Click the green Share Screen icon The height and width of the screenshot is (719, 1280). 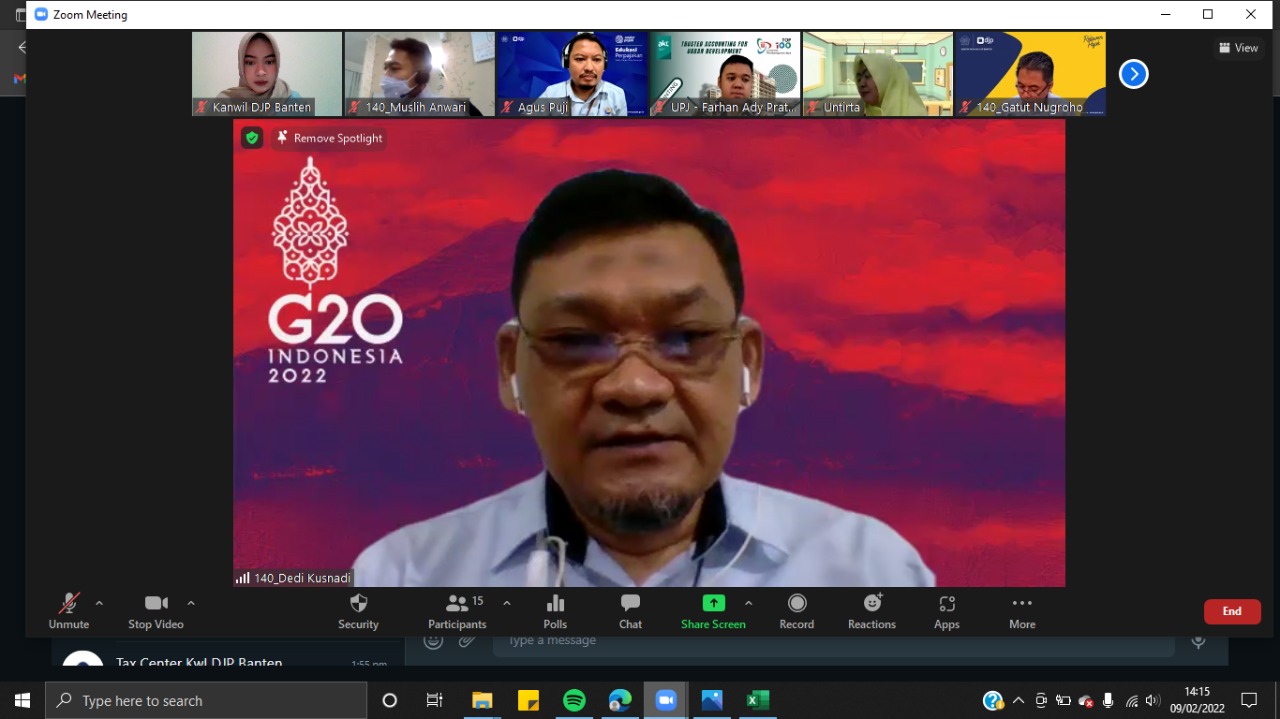pyautogui.click(x=713, y=603)
